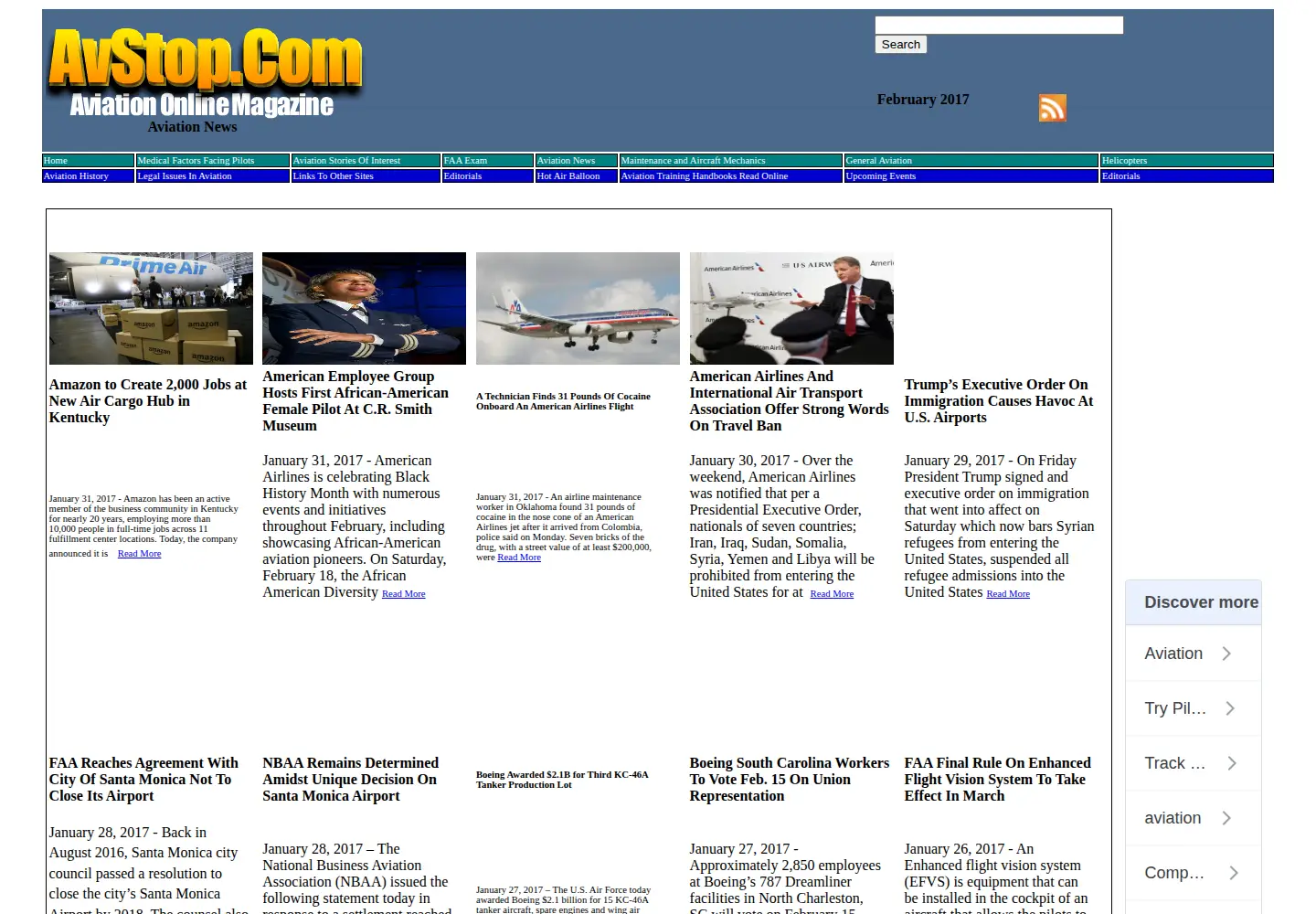Open the American Airlines jet photo
This screenshot has width=1316, height=914.
[x=578, y=309]
